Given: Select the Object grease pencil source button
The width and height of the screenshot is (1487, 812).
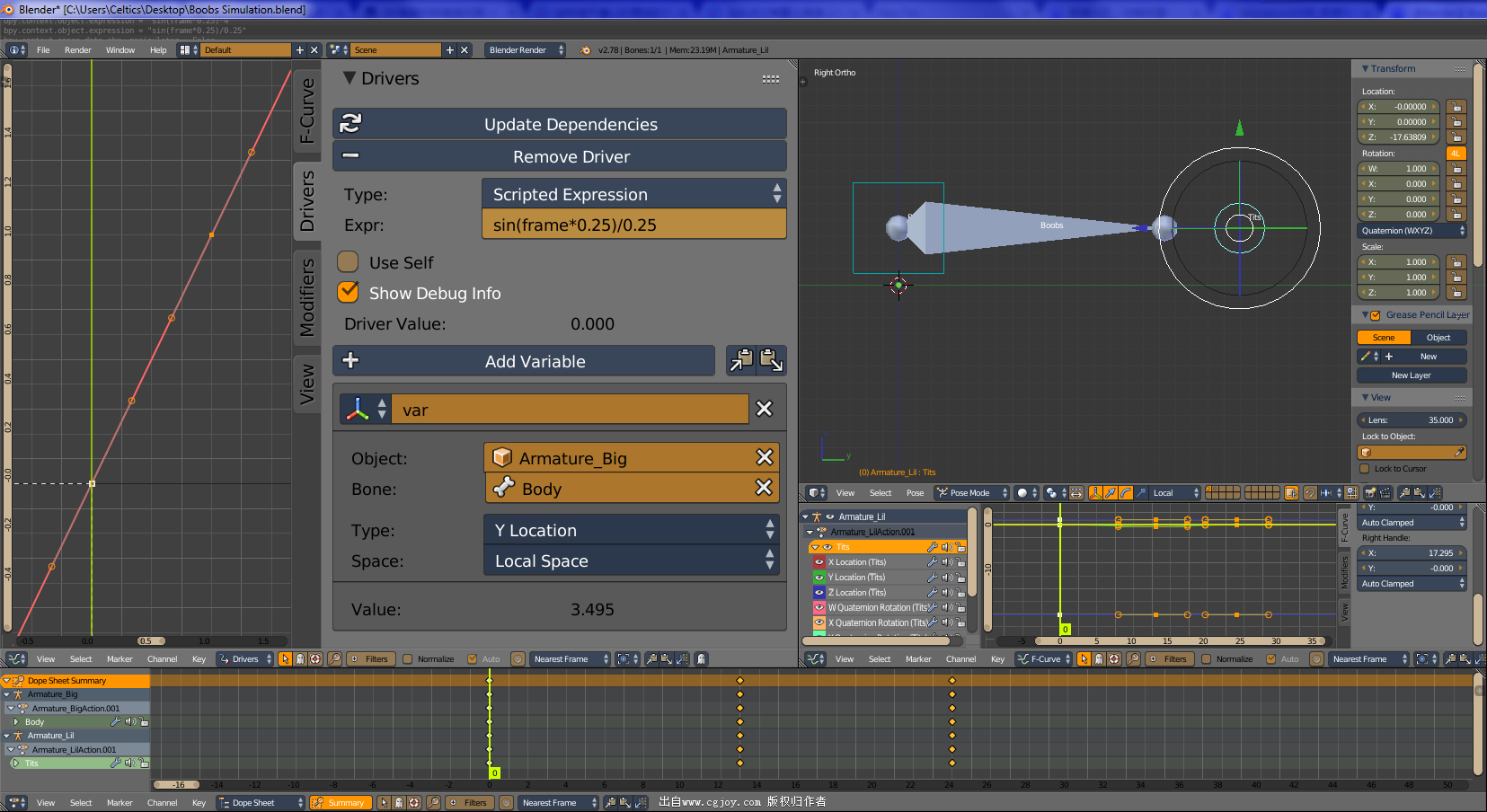Looking at the screenshot, I should coord(1438,338).
